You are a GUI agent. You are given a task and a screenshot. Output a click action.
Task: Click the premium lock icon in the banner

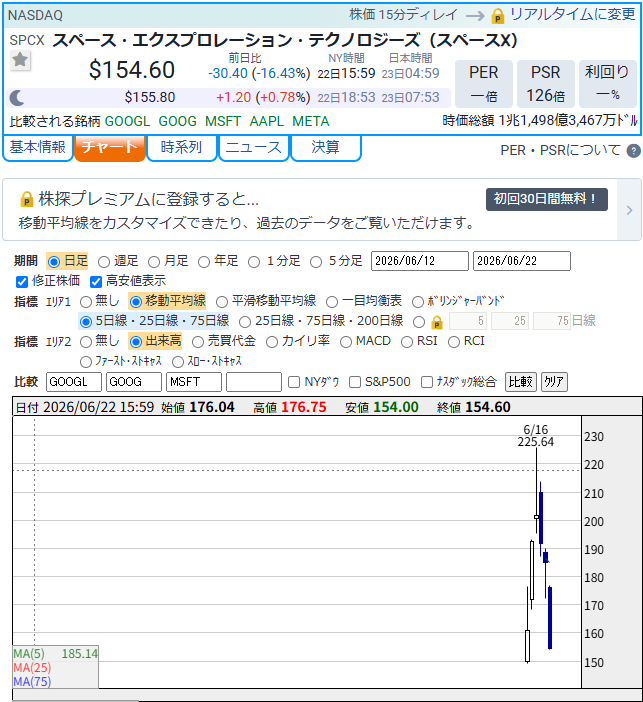(27, 199)
